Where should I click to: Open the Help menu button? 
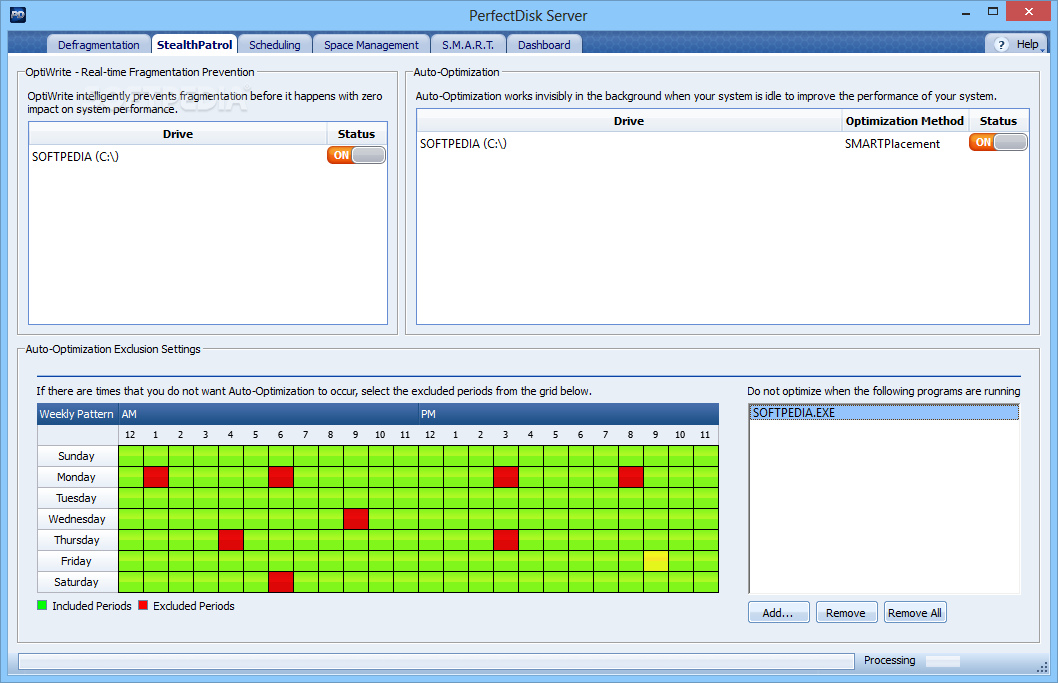click(1016, 45)
